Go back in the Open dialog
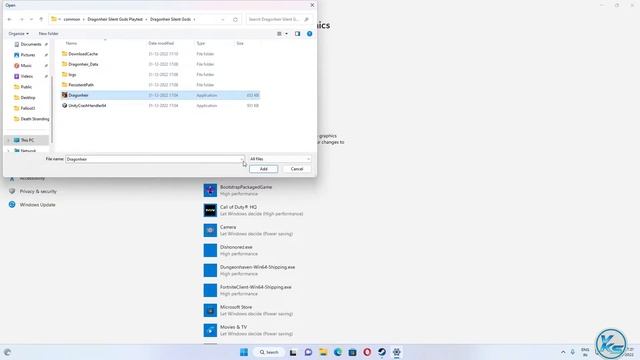Screen dimensions: 640x360 [x=10, y=19]
